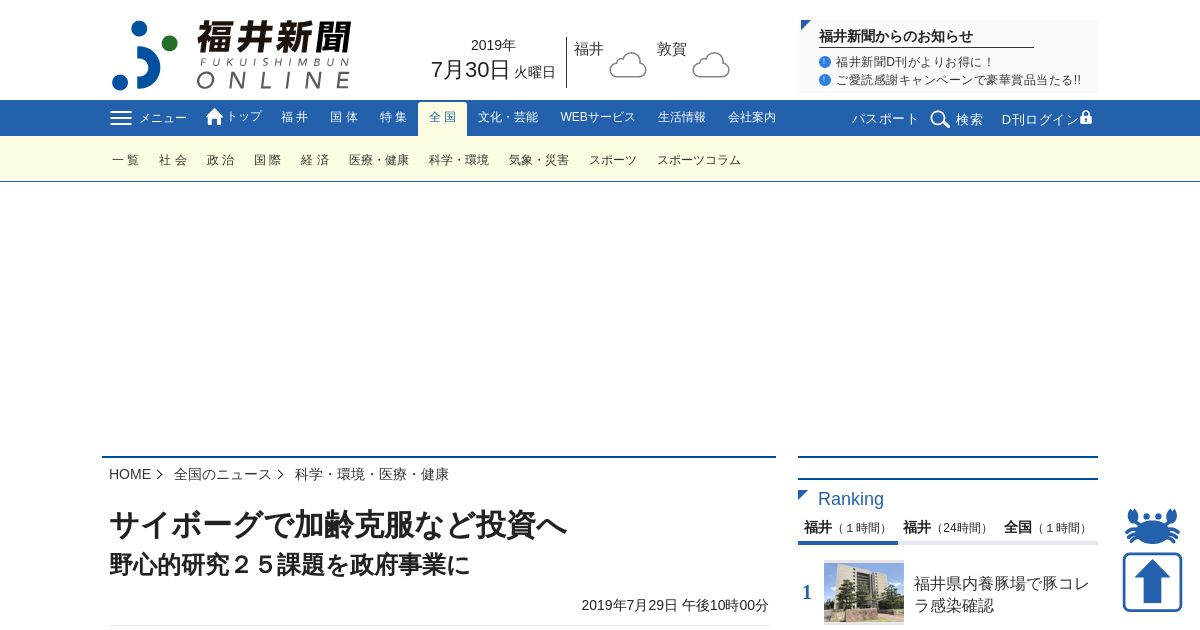Screen dimensions: 1200x630
Task: Switch to the 福井（1時間）ranking tab
Action: [847, 528]
